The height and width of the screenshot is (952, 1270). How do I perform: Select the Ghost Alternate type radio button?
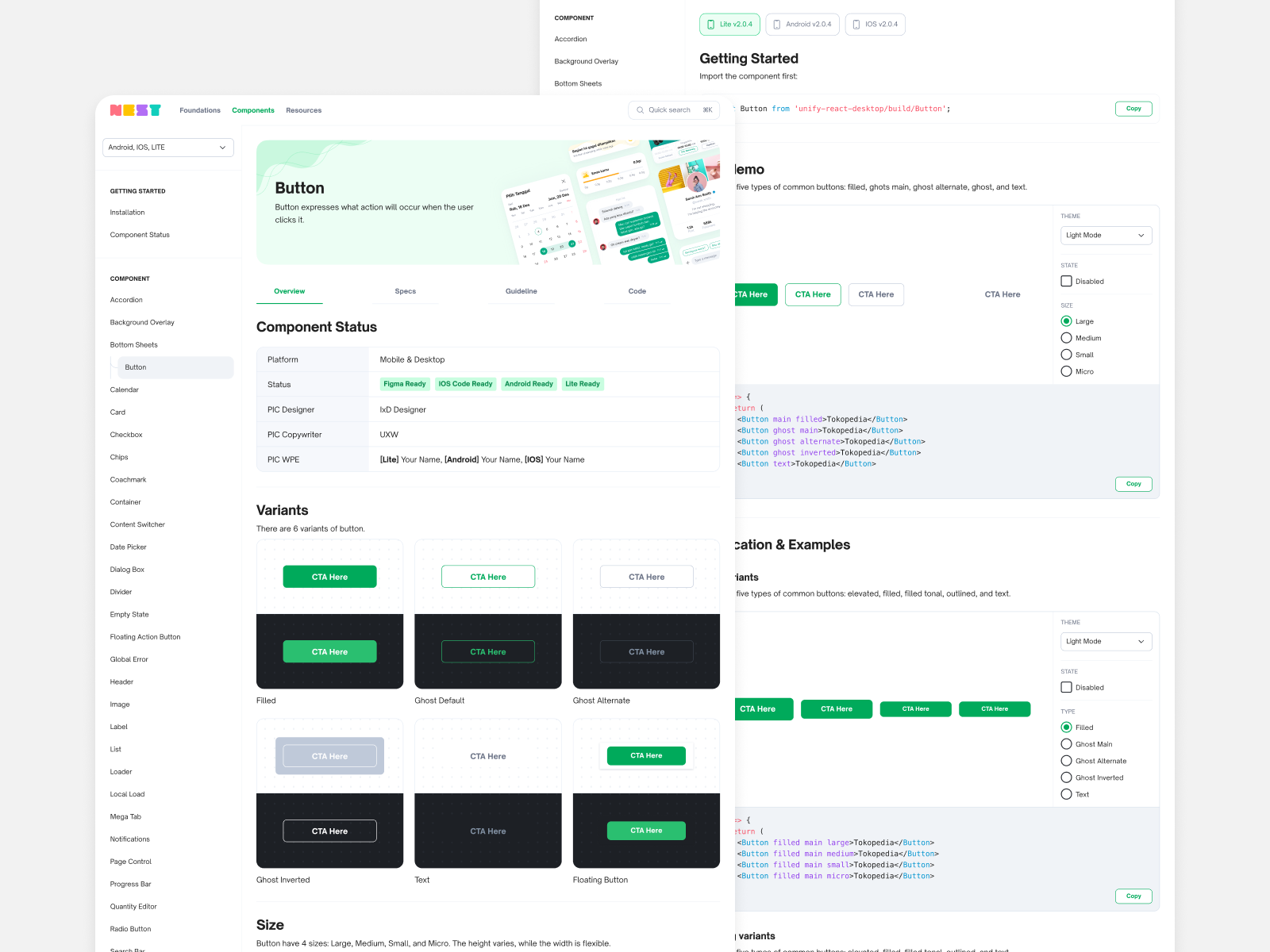pyautogui.click(x=1066, y=760)
